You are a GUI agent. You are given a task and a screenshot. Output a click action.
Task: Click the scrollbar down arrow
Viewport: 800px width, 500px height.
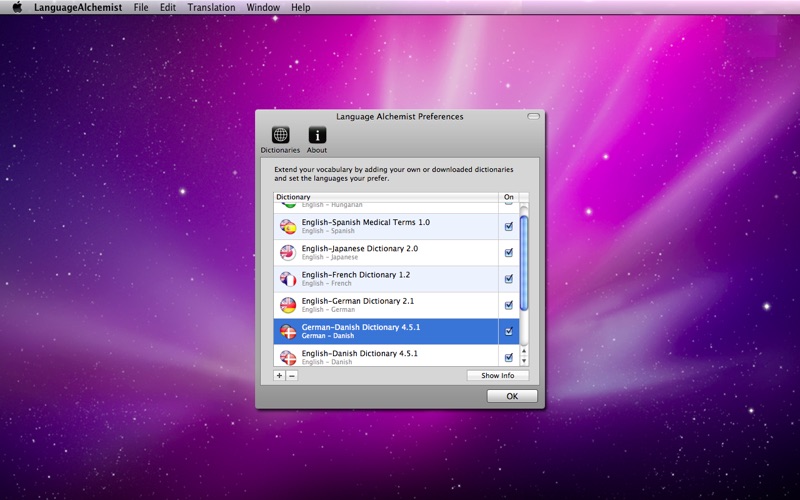pos(523,361)
